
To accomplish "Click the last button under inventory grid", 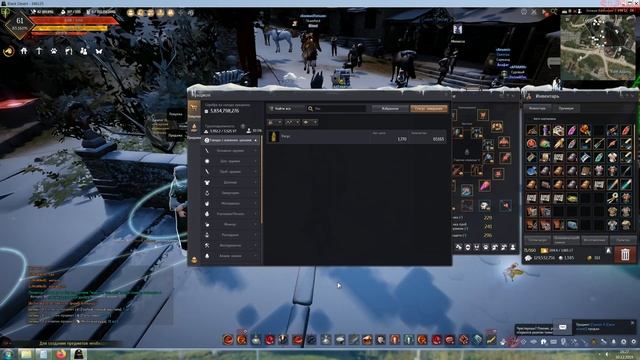I will coord(623,240).
